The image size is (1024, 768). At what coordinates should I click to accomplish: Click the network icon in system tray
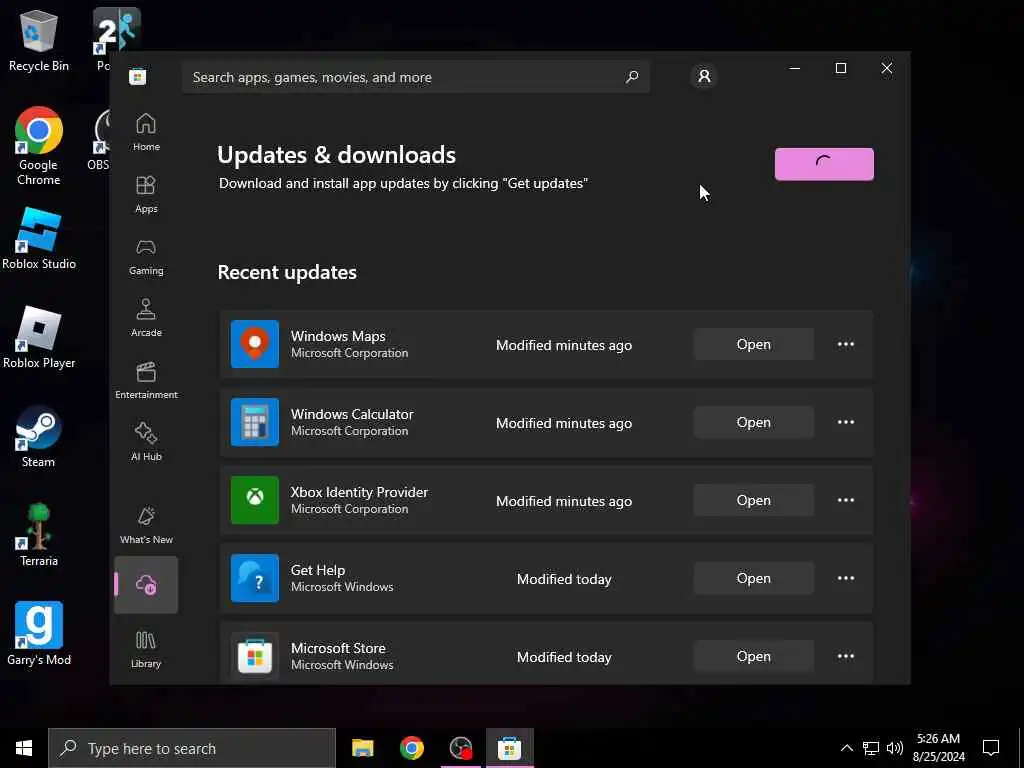(871, 748)
